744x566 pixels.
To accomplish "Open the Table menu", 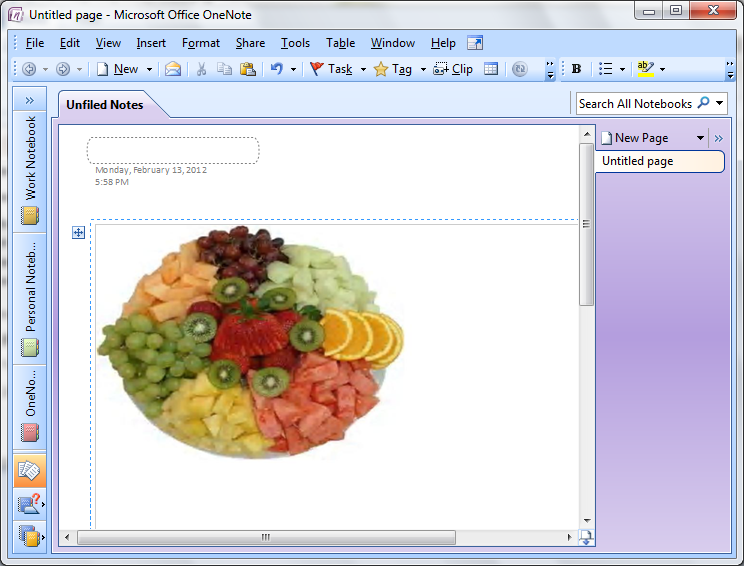I will pos(340,43).
